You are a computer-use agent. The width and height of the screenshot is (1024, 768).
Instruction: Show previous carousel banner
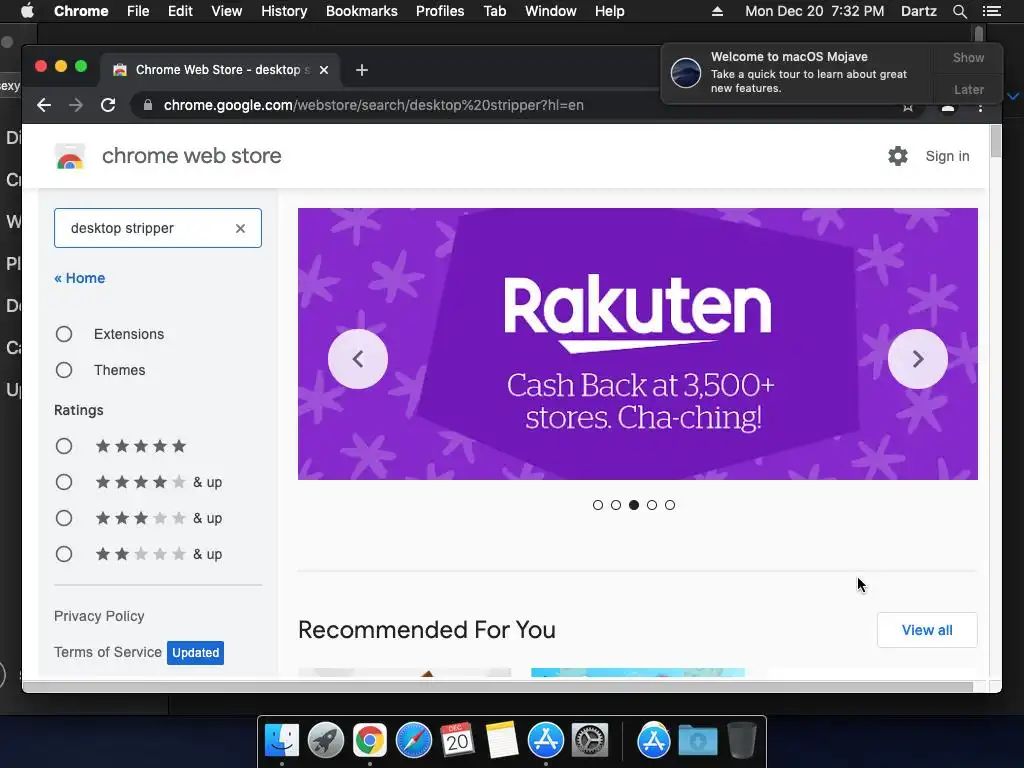coord(358,359)
